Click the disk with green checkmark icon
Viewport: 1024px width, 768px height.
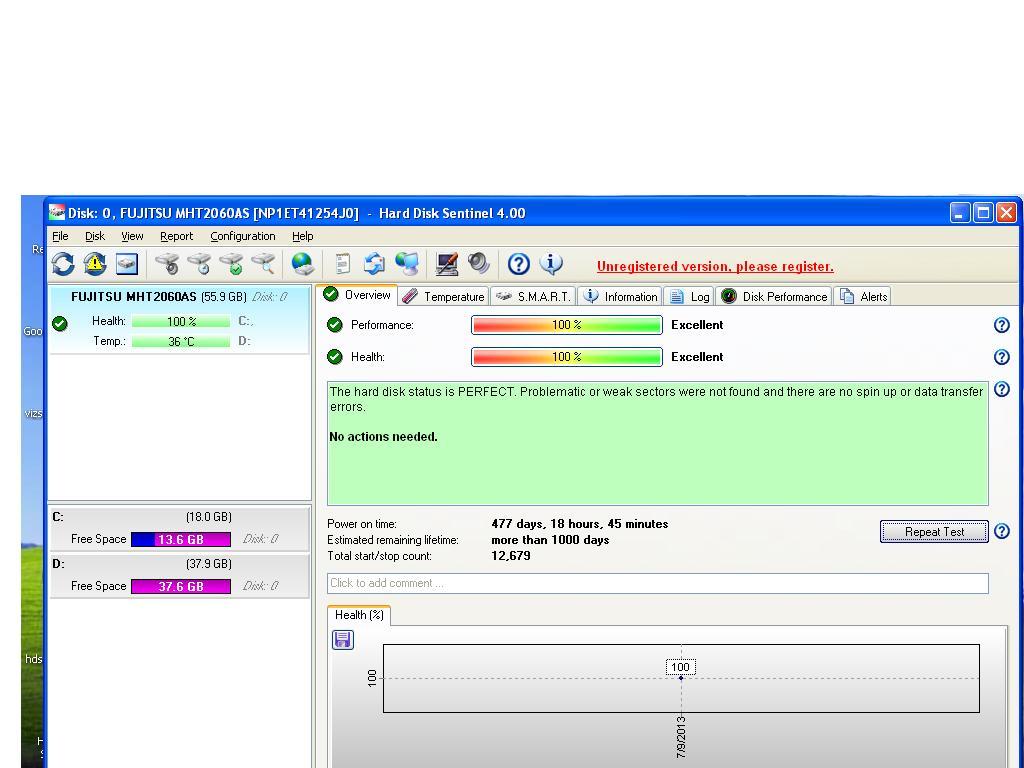coord(232,264)
